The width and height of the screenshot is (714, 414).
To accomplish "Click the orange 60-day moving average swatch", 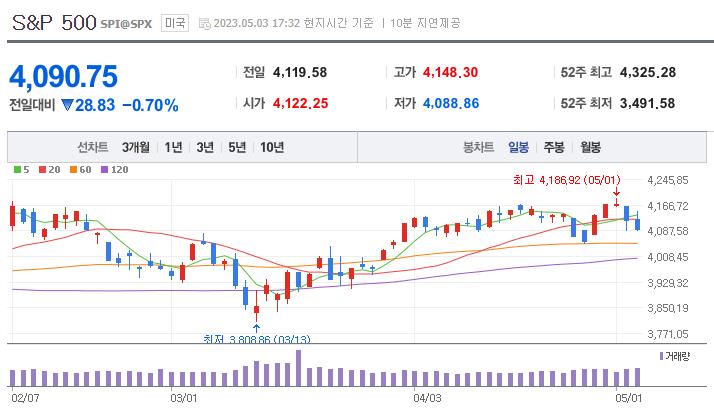I will tap(73, 169).
